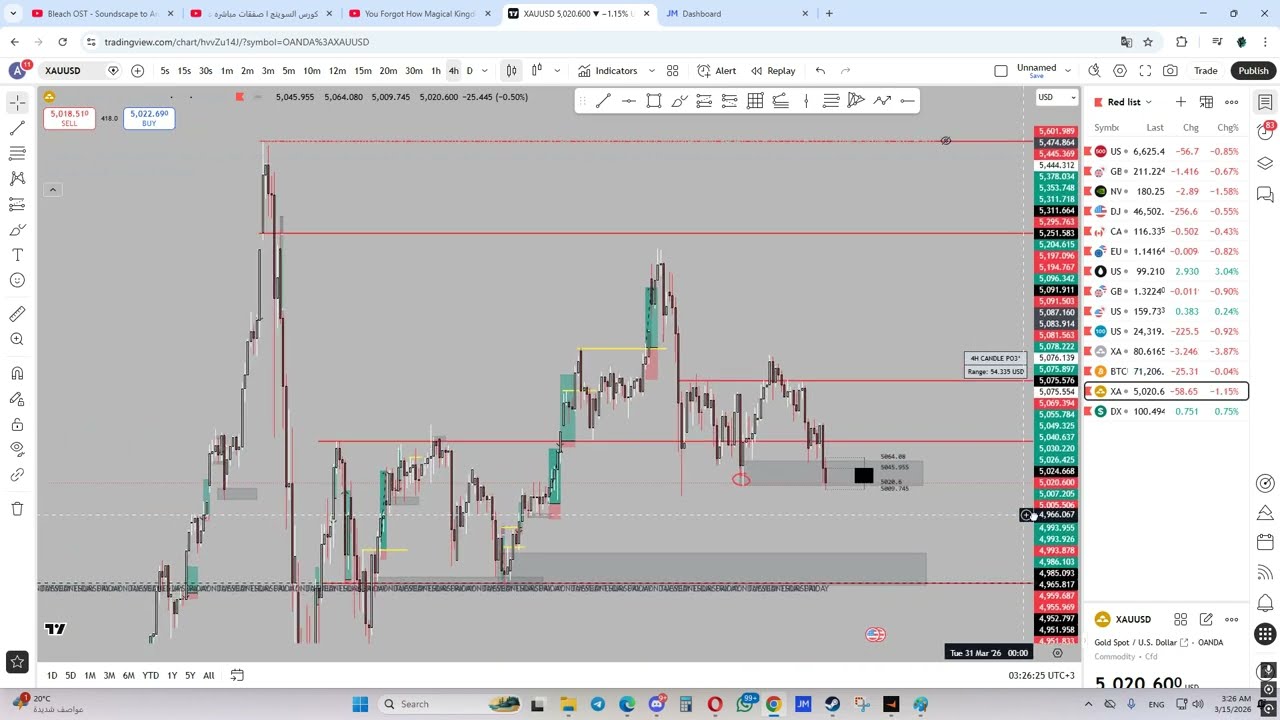The width and height of the screenshot is (1280, 720).
Task: Open the go to date calendar icon
Action: [x=237, y=675]
